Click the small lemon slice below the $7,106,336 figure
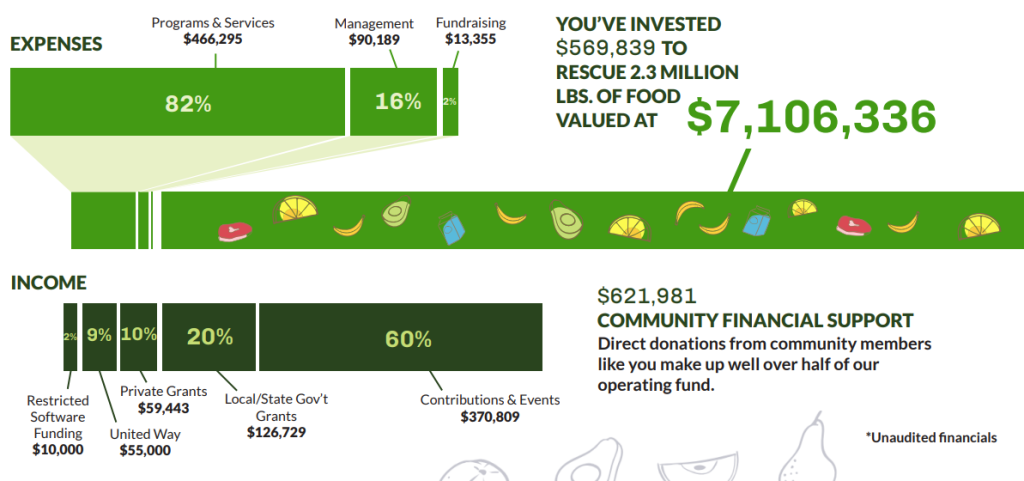1024x481 pixels. (804, 208)
